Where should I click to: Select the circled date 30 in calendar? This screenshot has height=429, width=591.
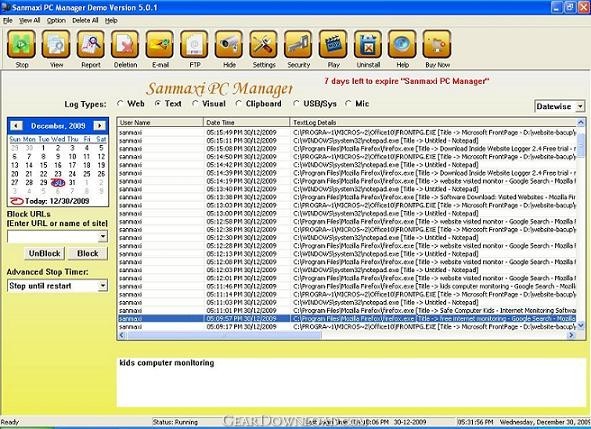pos(58,182)
